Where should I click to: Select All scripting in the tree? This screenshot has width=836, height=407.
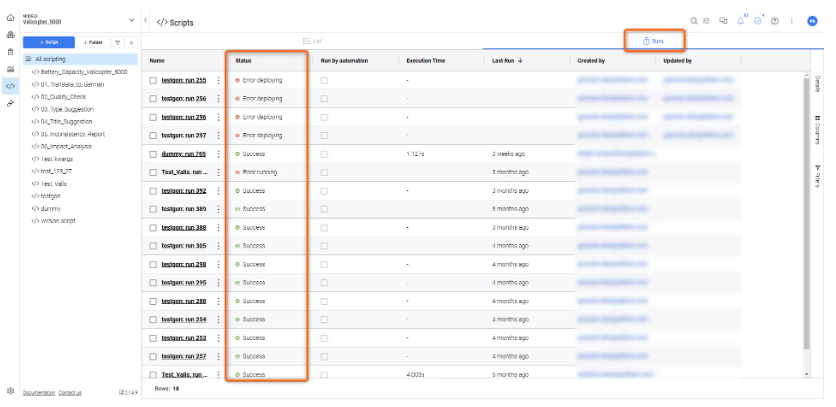click(x=80, y=59)
